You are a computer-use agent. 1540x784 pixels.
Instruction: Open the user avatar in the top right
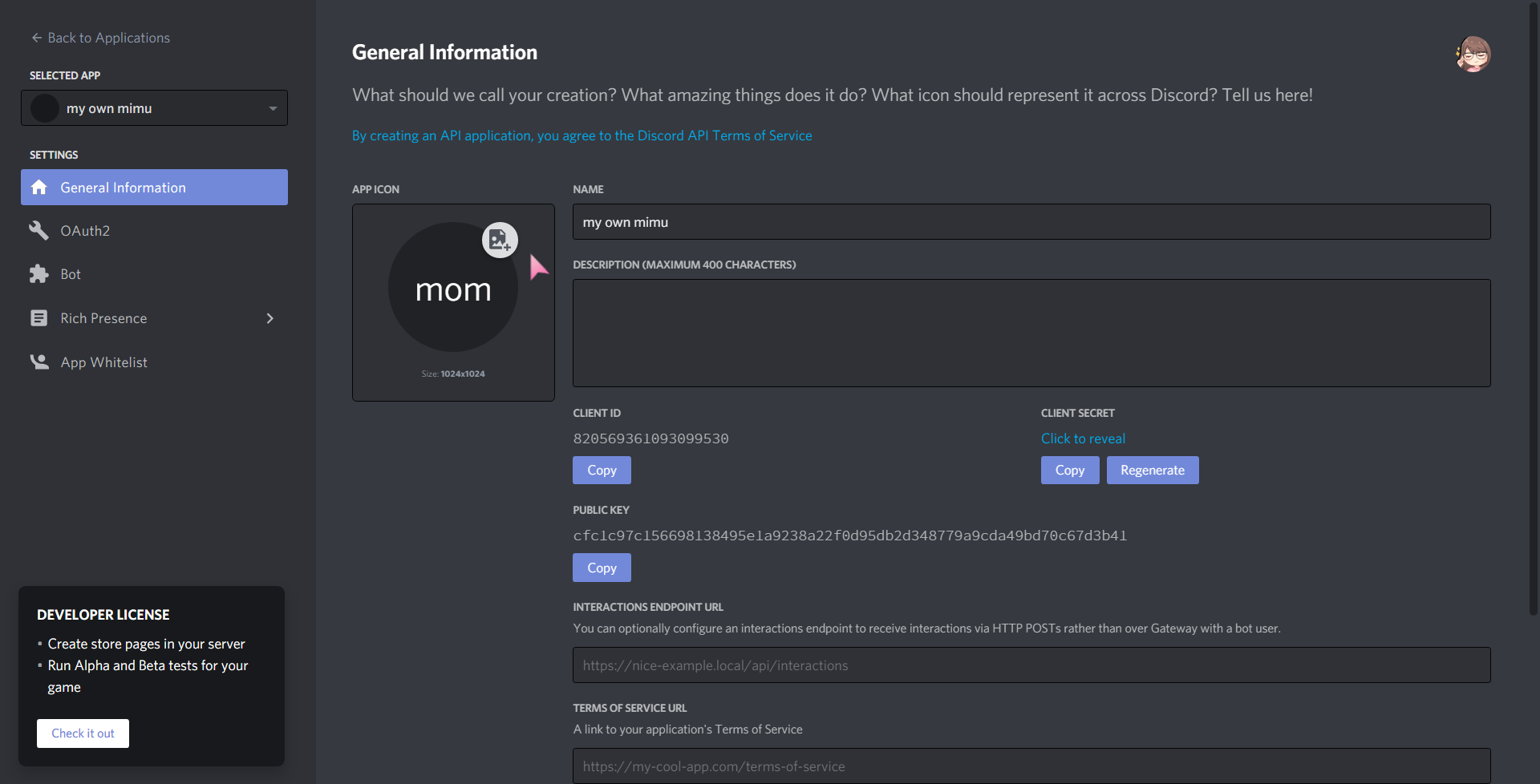click(x=1473, y=55)
